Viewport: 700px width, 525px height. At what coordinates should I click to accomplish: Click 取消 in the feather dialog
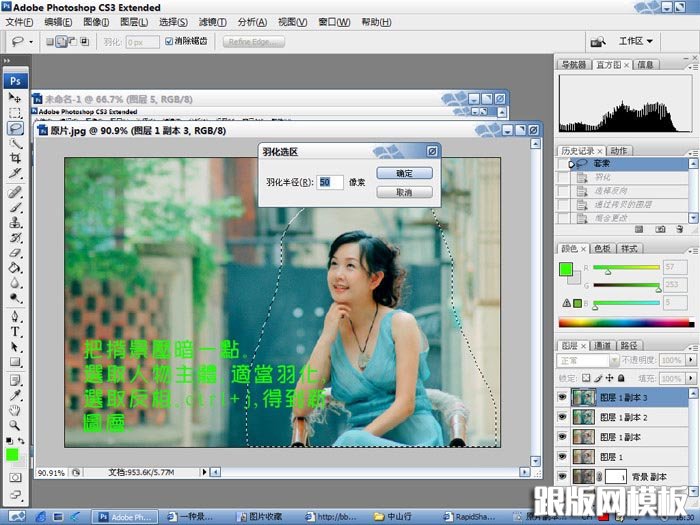click(404, 192)
